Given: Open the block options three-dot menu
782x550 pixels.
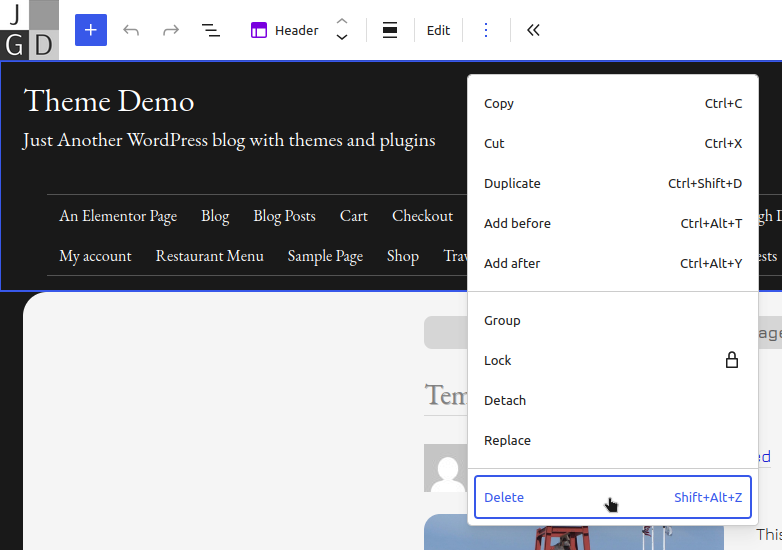Looking at the screenshot, I should tap(486, 30).
